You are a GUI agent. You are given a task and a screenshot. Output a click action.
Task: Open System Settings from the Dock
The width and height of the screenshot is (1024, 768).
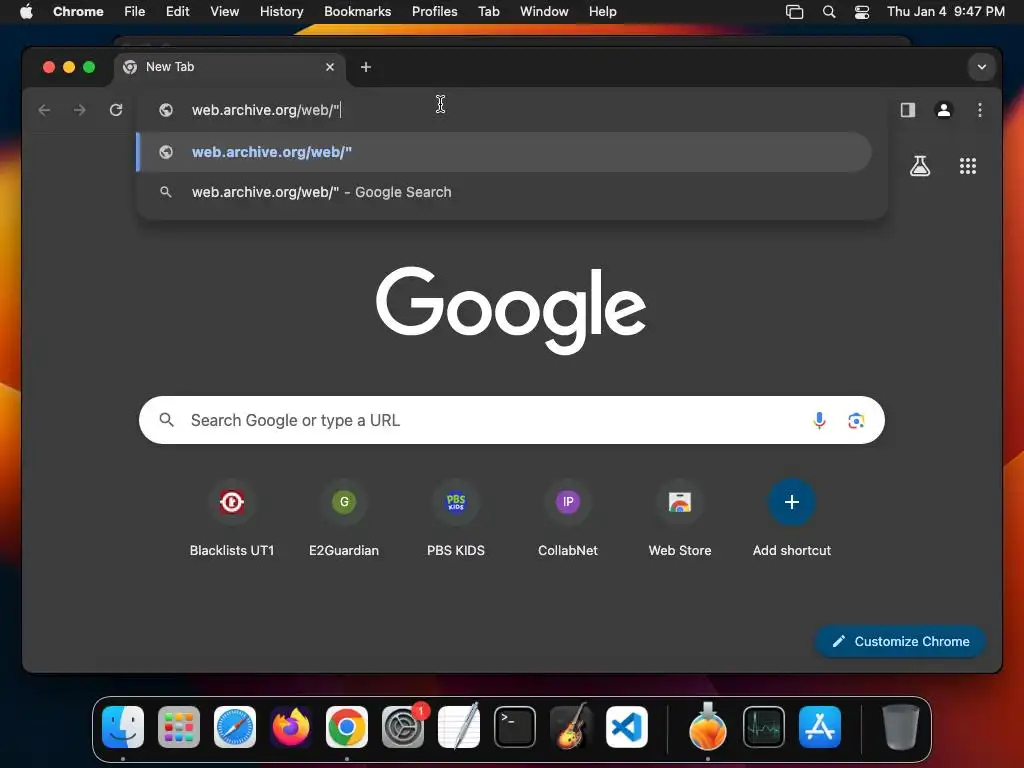pos(403,727)
